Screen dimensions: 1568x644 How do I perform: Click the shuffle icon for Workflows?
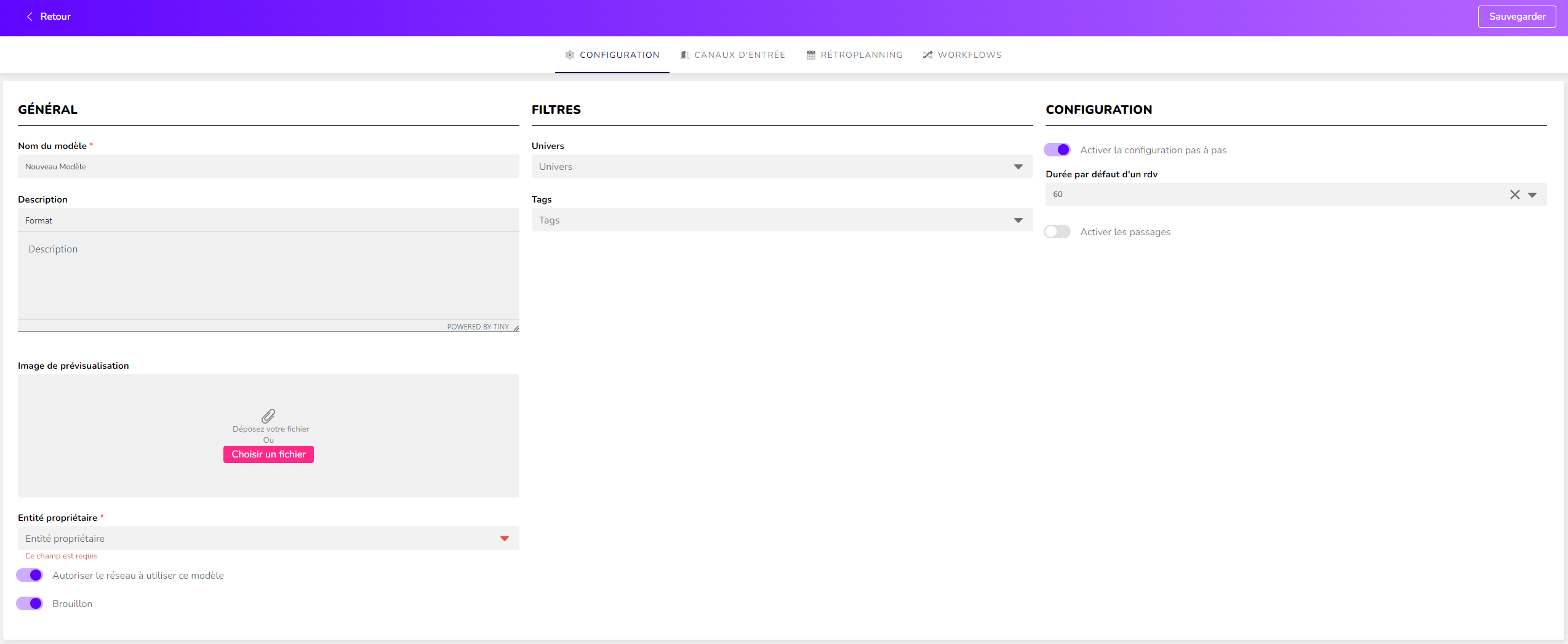click(x=927, y=55)
